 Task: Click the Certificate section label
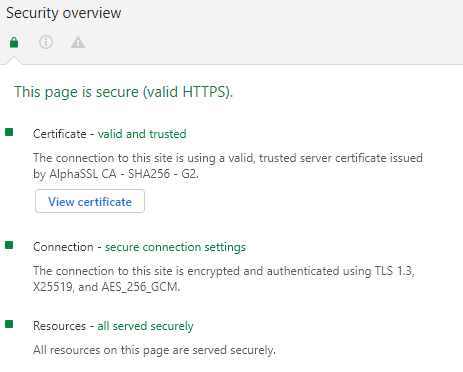tap(60, 134)
